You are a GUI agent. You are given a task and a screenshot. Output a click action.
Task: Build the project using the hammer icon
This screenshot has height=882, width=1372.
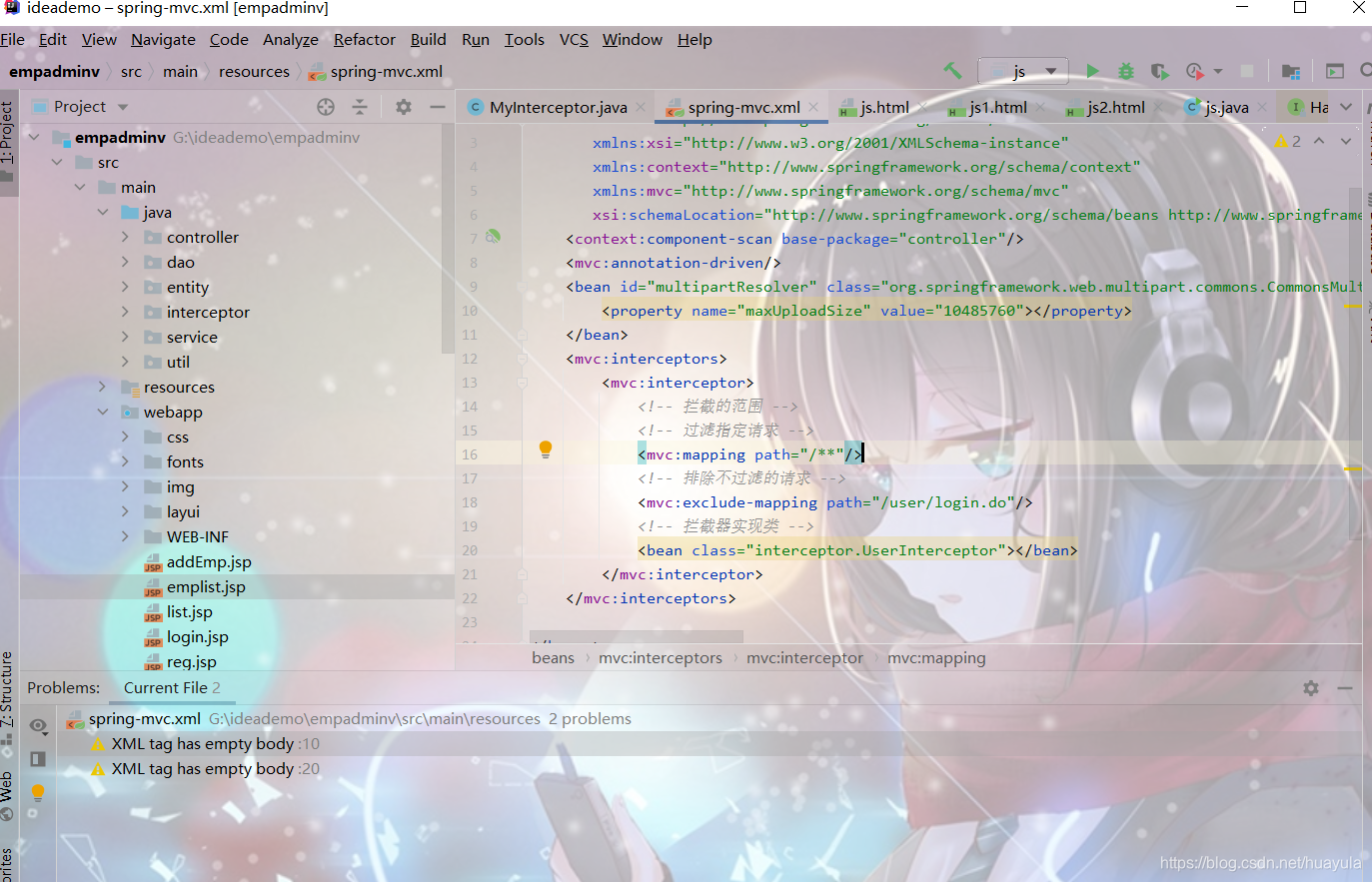952,71
